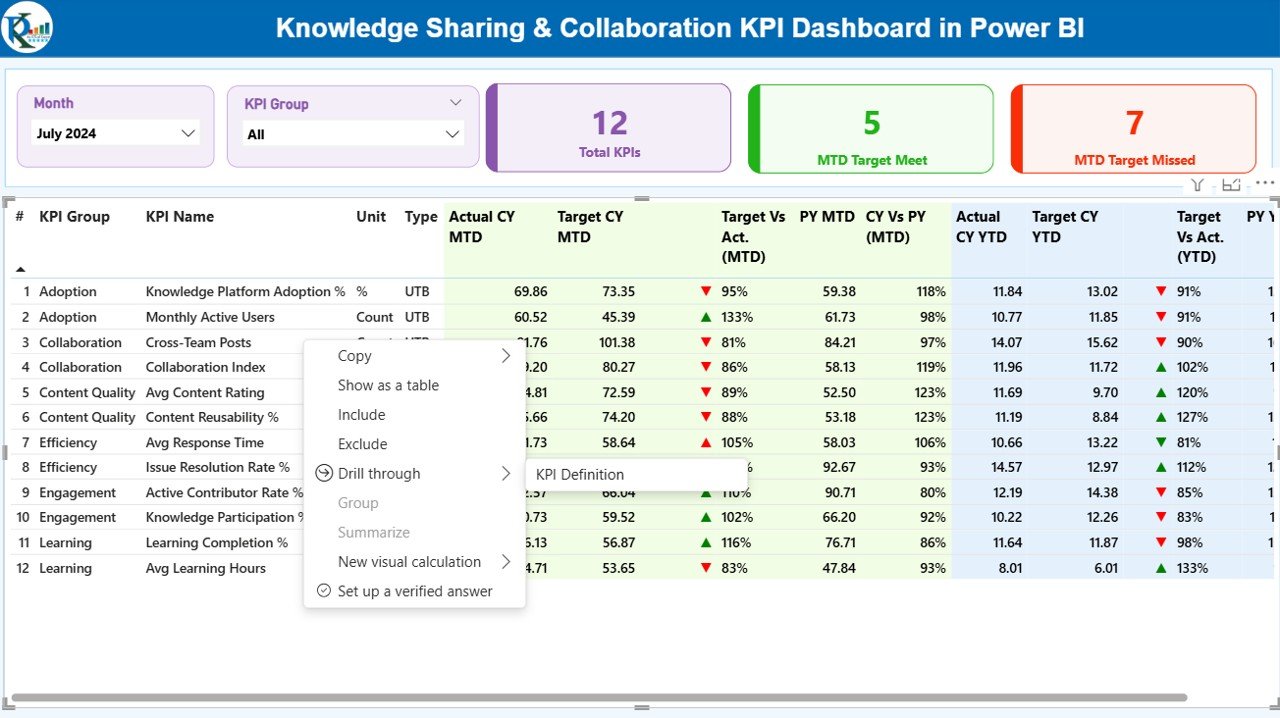This screenshot has width=1280, height=718.
Task: Select Show as a table from context menu
Action: [x=388, y=385]
